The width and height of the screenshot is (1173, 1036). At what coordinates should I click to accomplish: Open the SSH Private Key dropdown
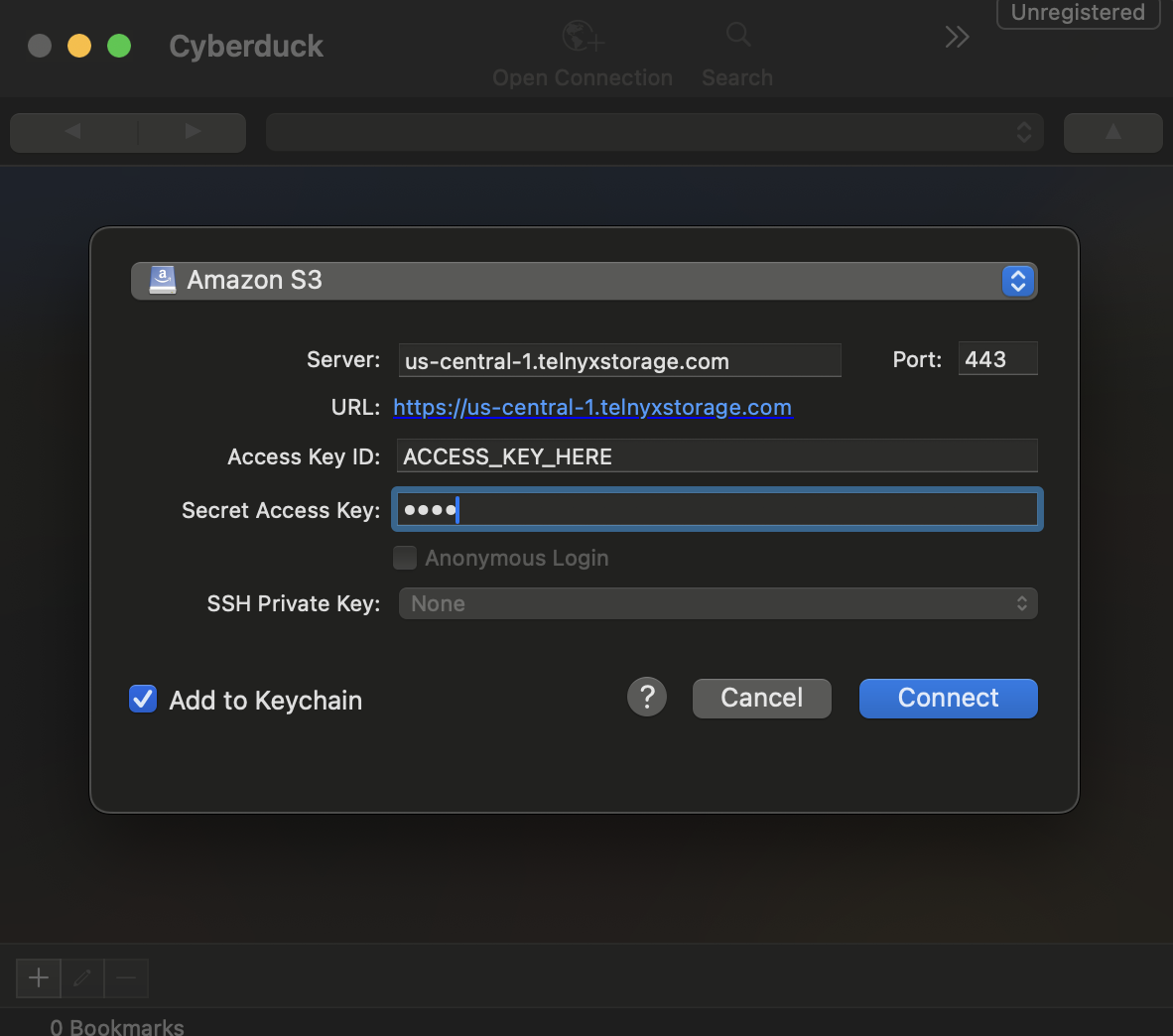[717, 603]
